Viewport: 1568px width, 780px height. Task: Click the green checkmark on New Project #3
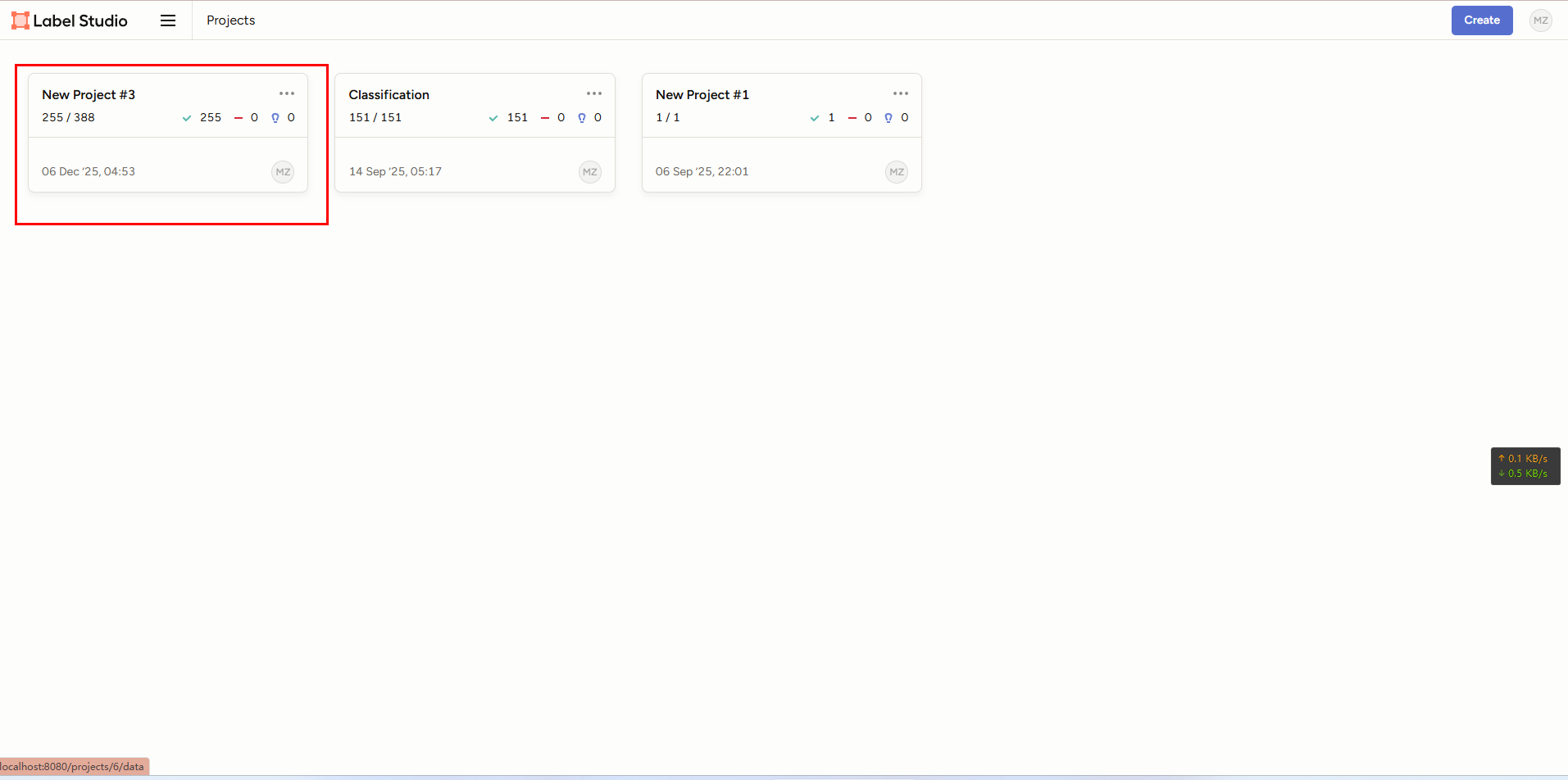(187, 118)
